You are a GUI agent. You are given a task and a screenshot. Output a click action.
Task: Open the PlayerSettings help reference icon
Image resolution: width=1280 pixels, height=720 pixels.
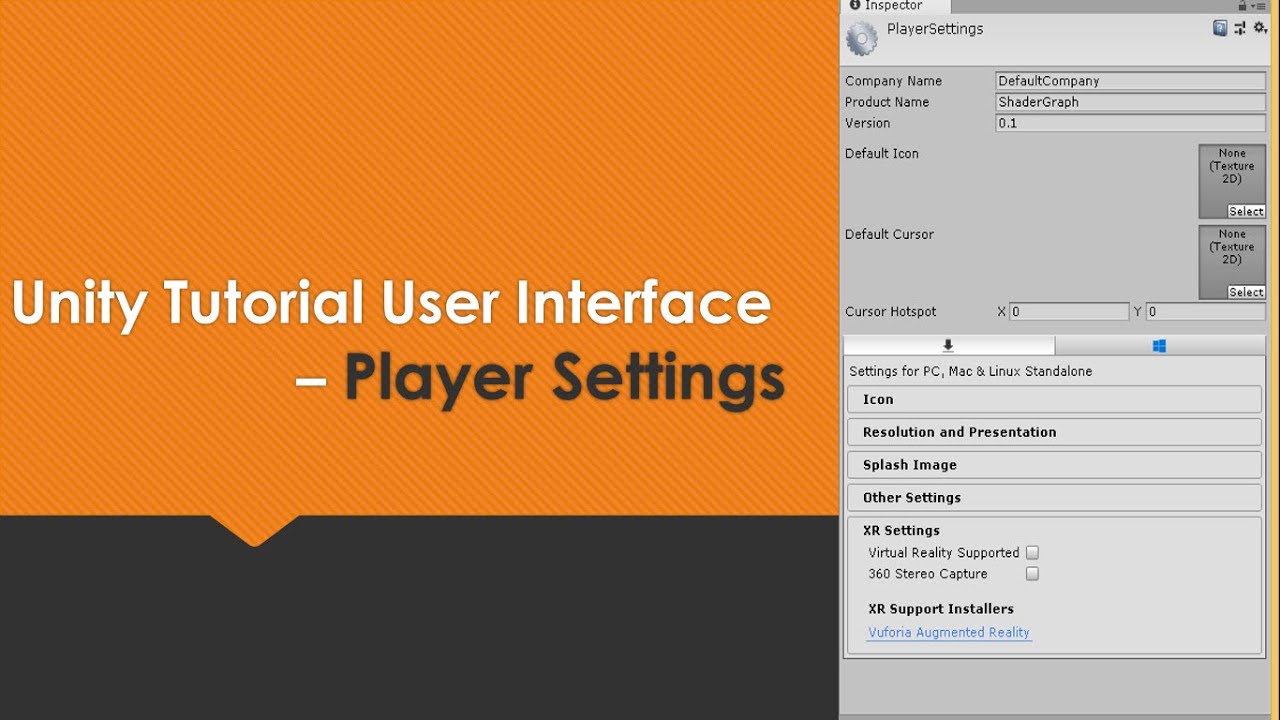(1220, 29)
